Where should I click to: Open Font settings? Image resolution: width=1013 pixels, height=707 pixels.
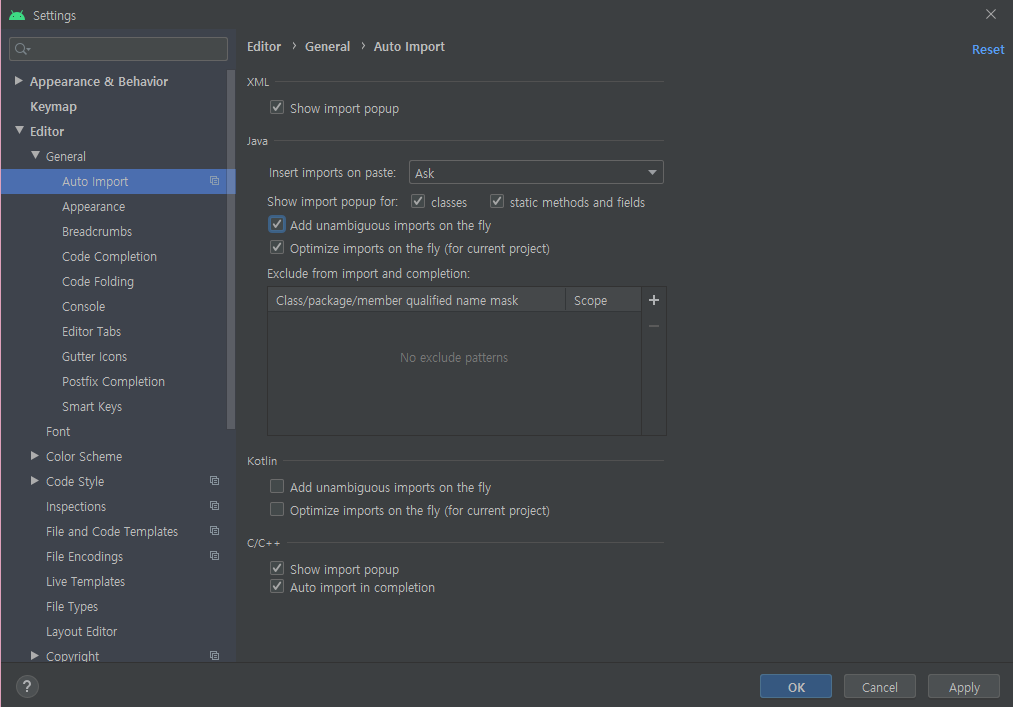tap(58, 431)
